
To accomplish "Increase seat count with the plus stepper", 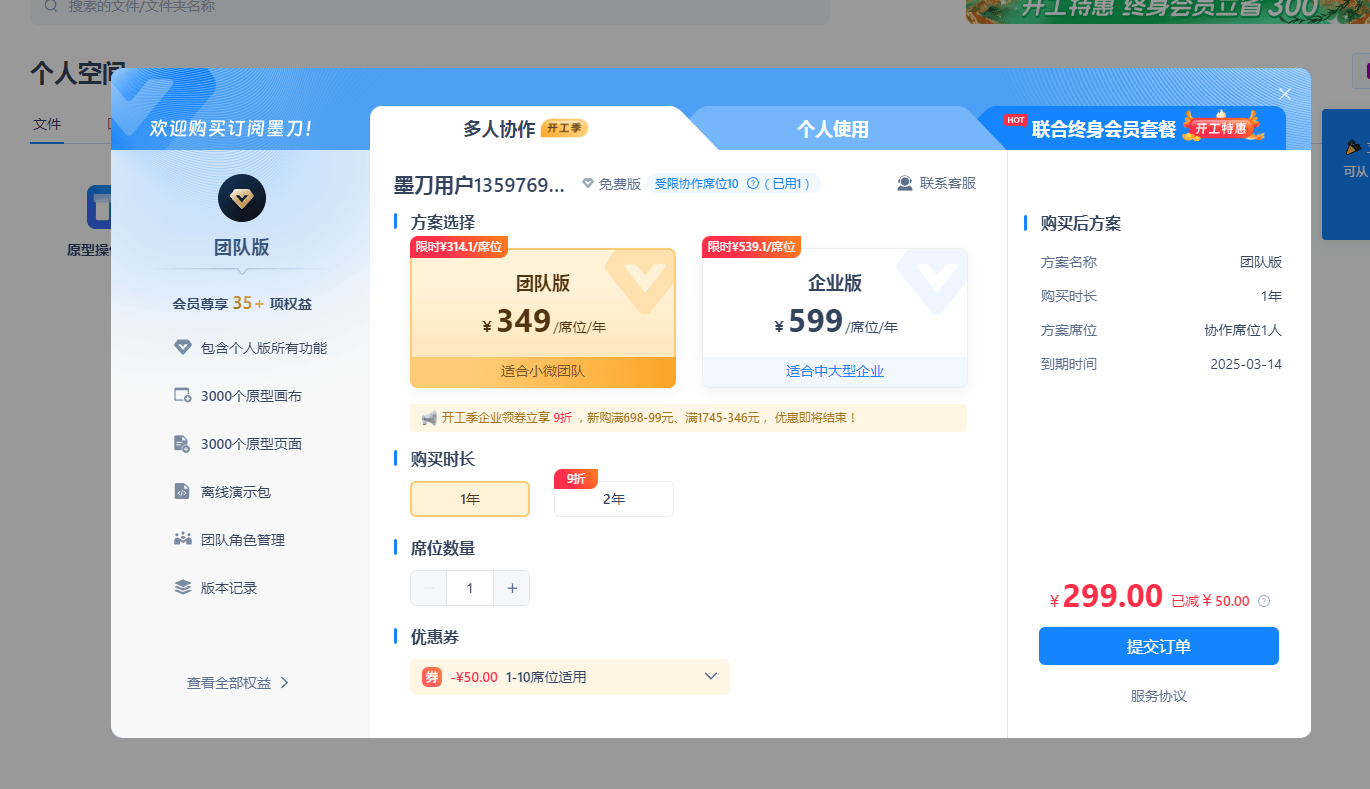I will 511,588.
